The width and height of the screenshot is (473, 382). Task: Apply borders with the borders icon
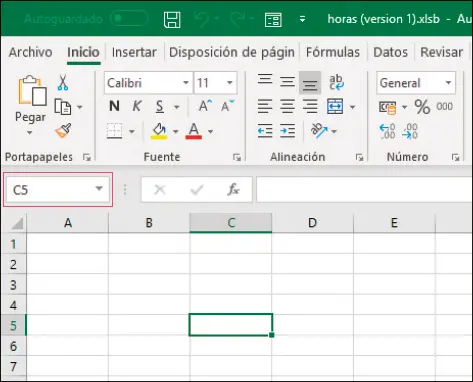coord(114,131)
